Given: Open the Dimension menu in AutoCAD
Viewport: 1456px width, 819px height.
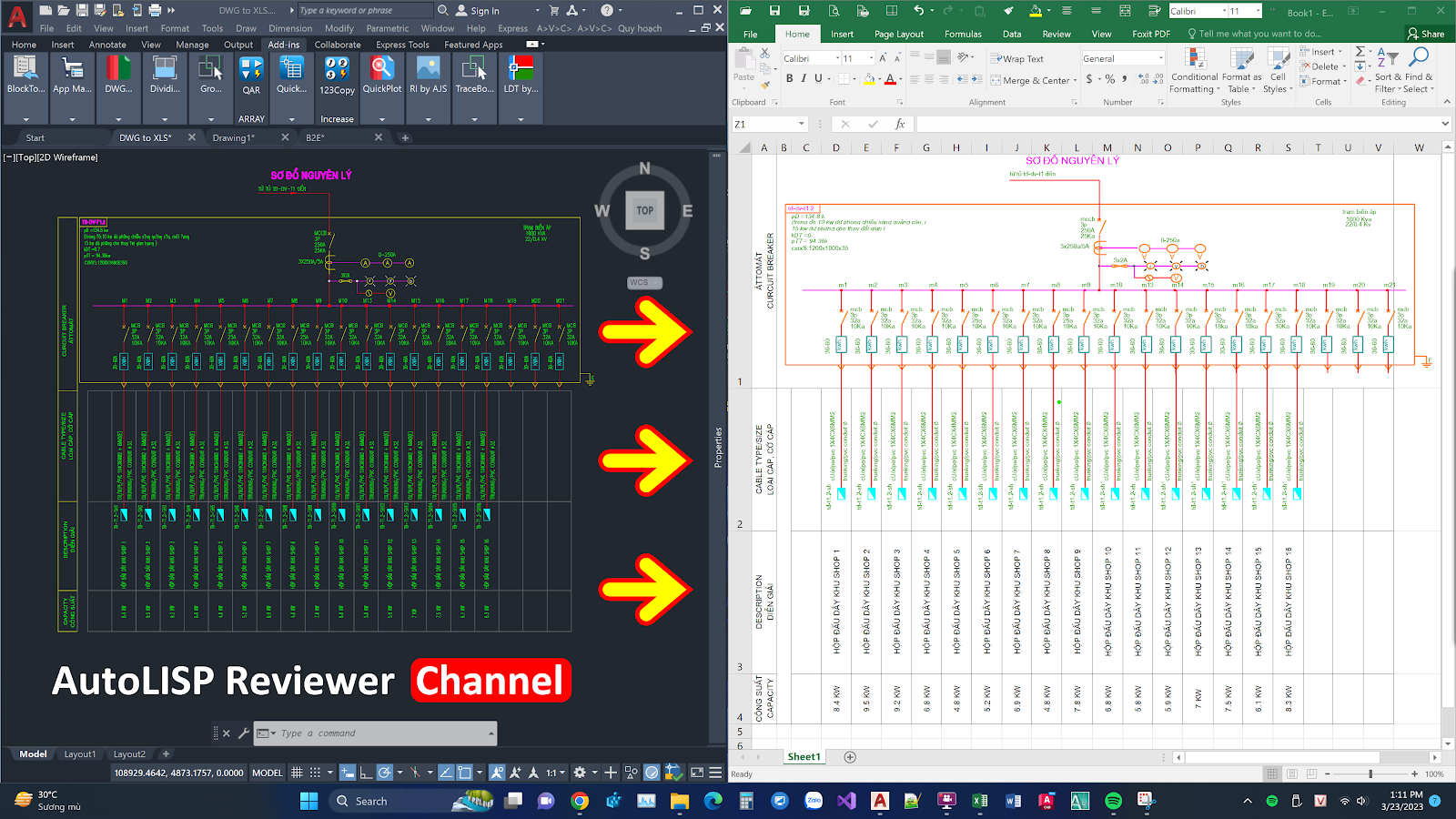Looking at the screenshot, I should [290, 28].
